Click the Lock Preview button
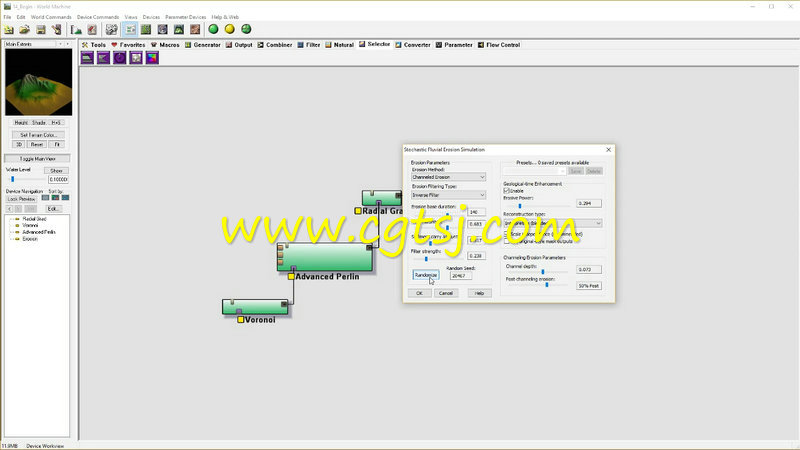 click(x=21, y=199)
